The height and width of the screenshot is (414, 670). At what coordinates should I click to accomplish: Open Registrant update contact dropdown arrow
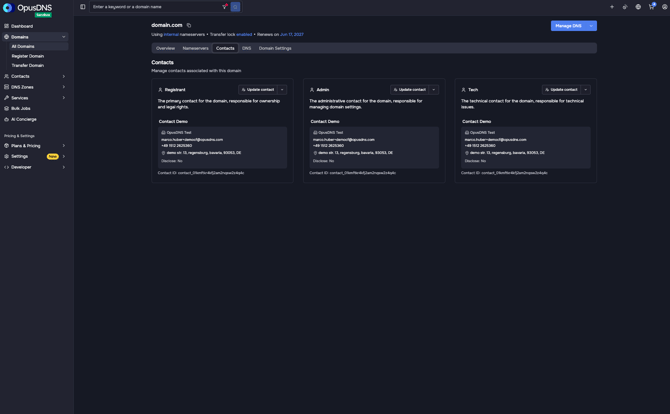(282, 90)
